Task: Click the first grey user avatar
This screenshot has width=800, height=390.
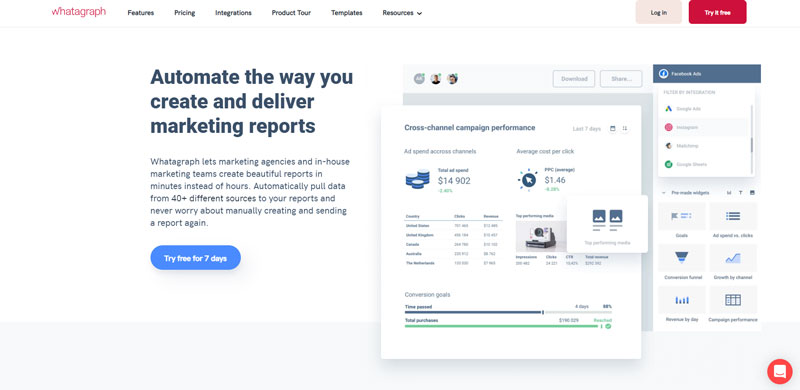Action: point(419,79)
